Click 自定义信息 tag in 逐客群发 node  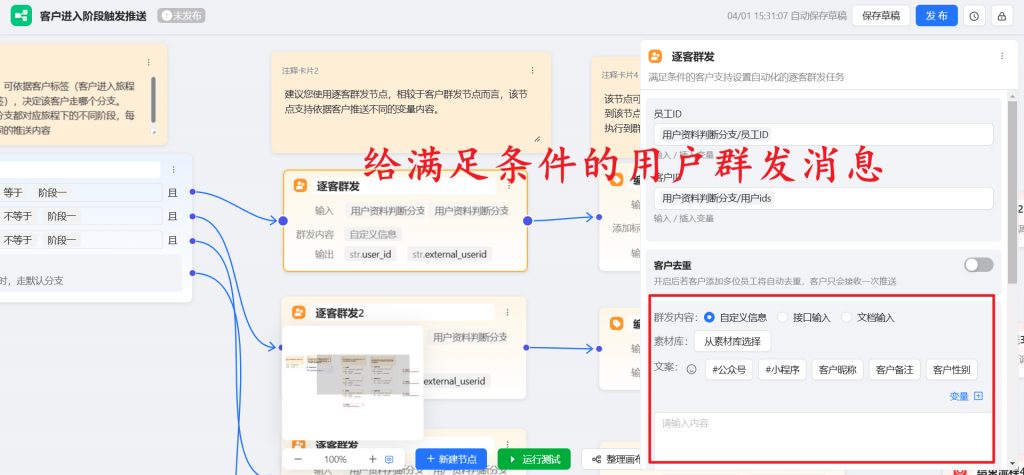point(373,234)
